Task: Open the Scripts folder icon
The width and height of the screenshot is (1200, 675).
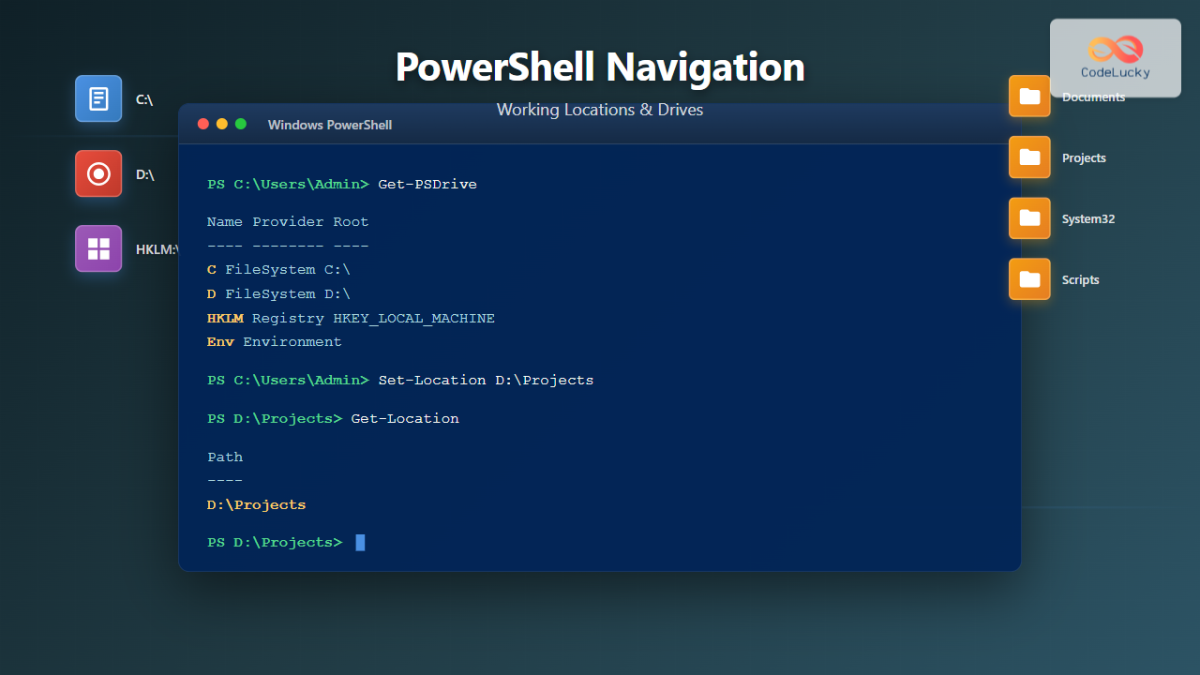Action: pos(1029,279)
